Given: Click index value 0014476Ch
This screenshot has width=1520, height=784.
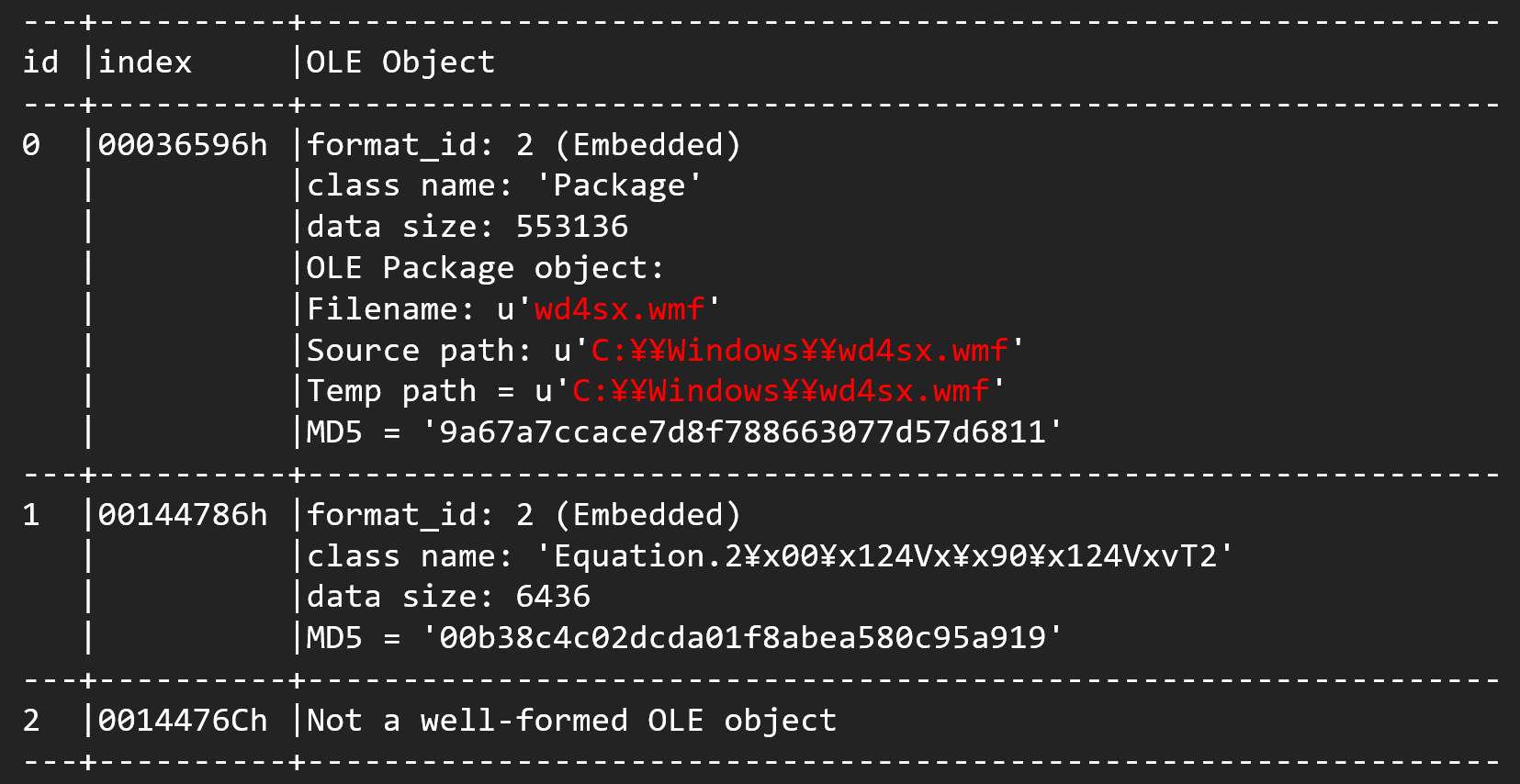Looking at the screenshot, I should pos(183,721).
